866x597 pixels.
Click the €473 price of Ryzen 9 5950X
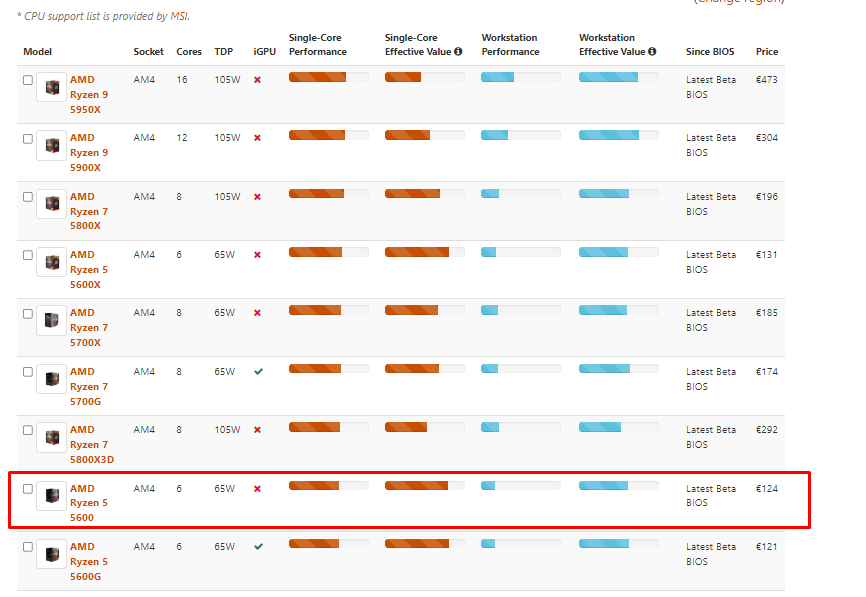[x=767, y=80]
